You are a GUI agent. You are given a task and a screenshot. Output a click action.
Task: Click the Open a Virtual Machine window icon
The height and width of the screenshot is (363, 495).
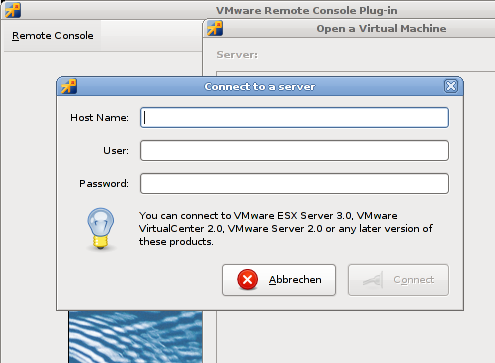tap(215, 28)
